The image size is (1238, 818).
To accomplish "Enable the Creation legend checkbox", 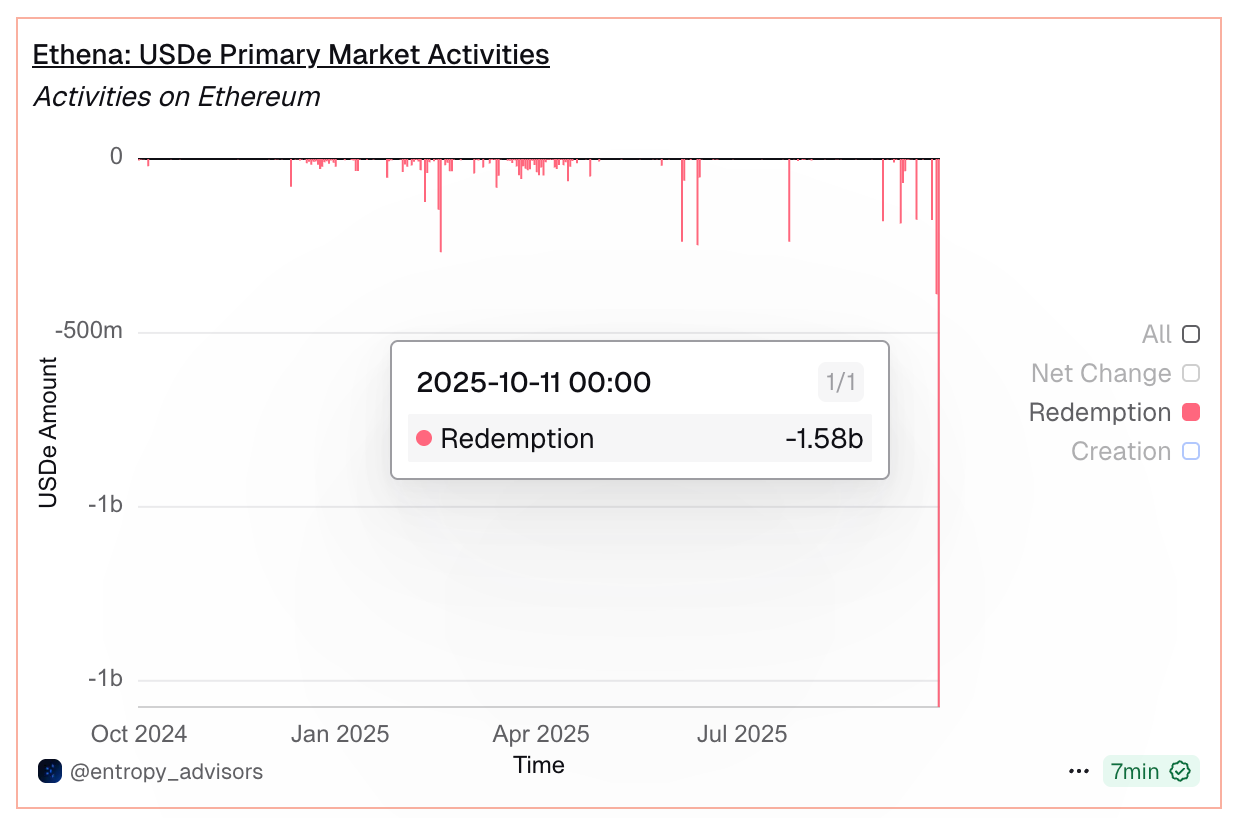I will [x=1190, y=451].
